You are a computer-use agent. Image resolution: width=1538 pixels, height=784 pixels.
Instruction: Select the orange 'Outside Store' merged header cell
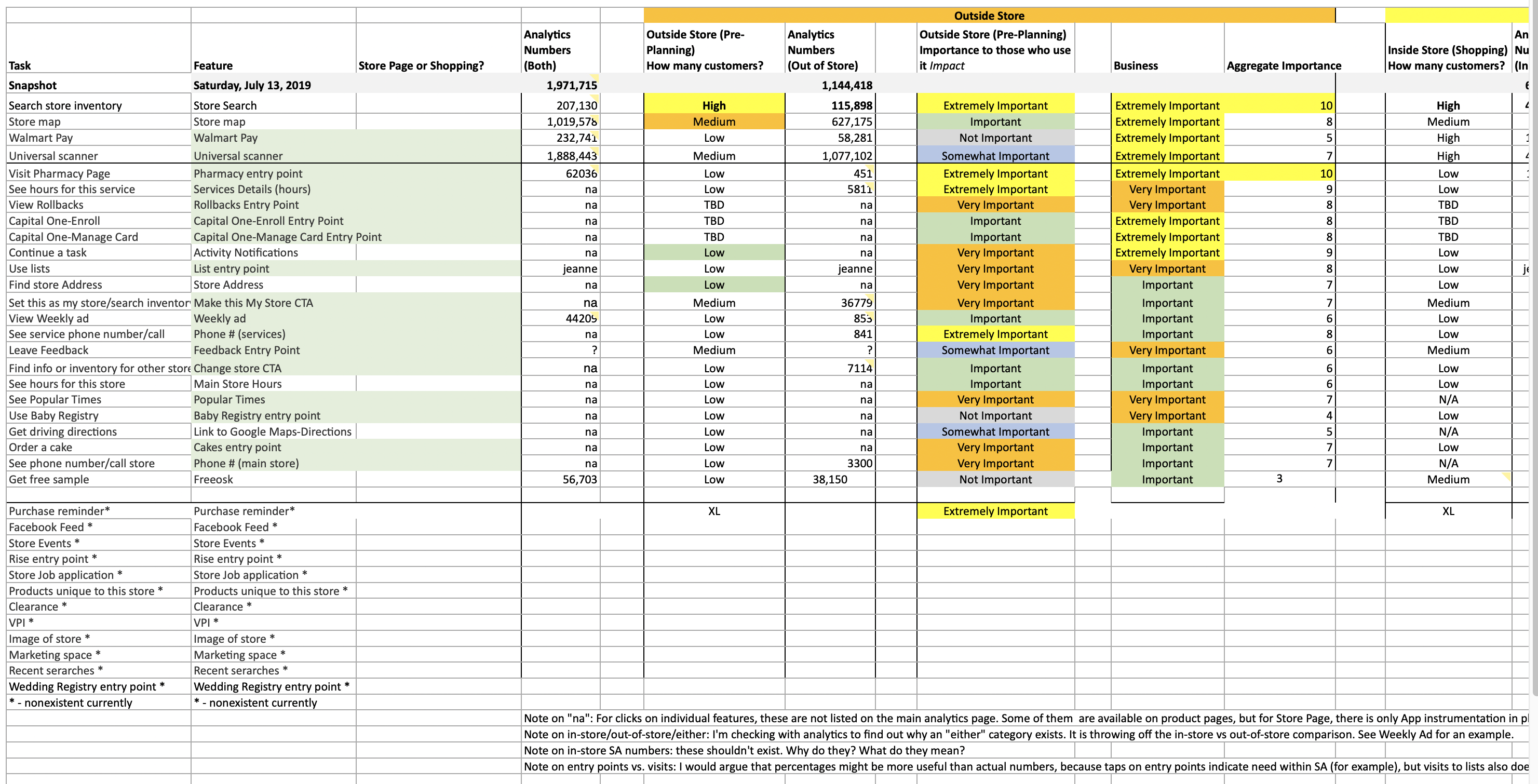(x=989, y=16)
